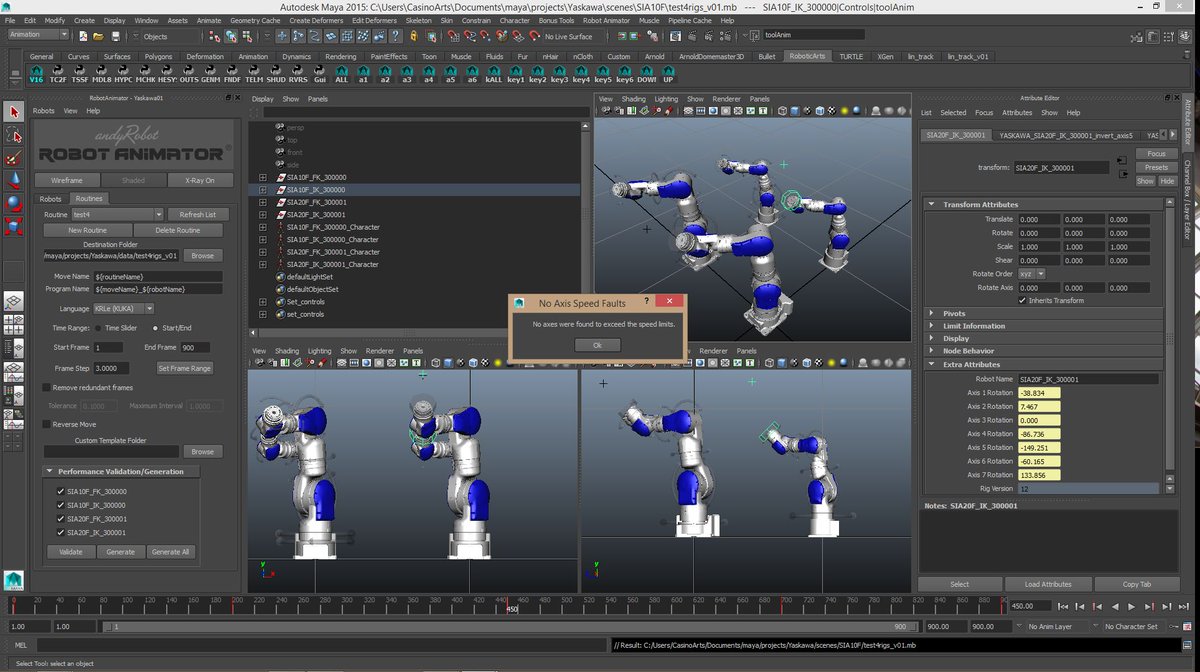The width and height of the screenshot is (1200, 672).
Task: Activate the Scale tool red cube icon
Action: (x=14, y=226)
